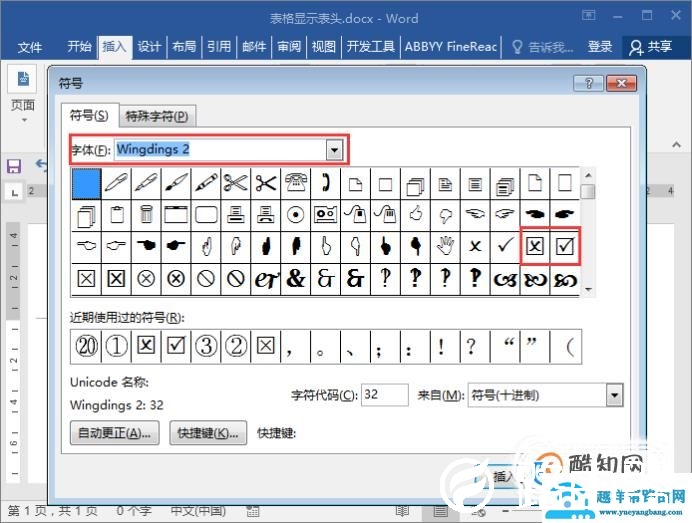Open the 设计 ribbon tab
The image size is (692, 523).
pyautogui.click(x=149, y=46)
